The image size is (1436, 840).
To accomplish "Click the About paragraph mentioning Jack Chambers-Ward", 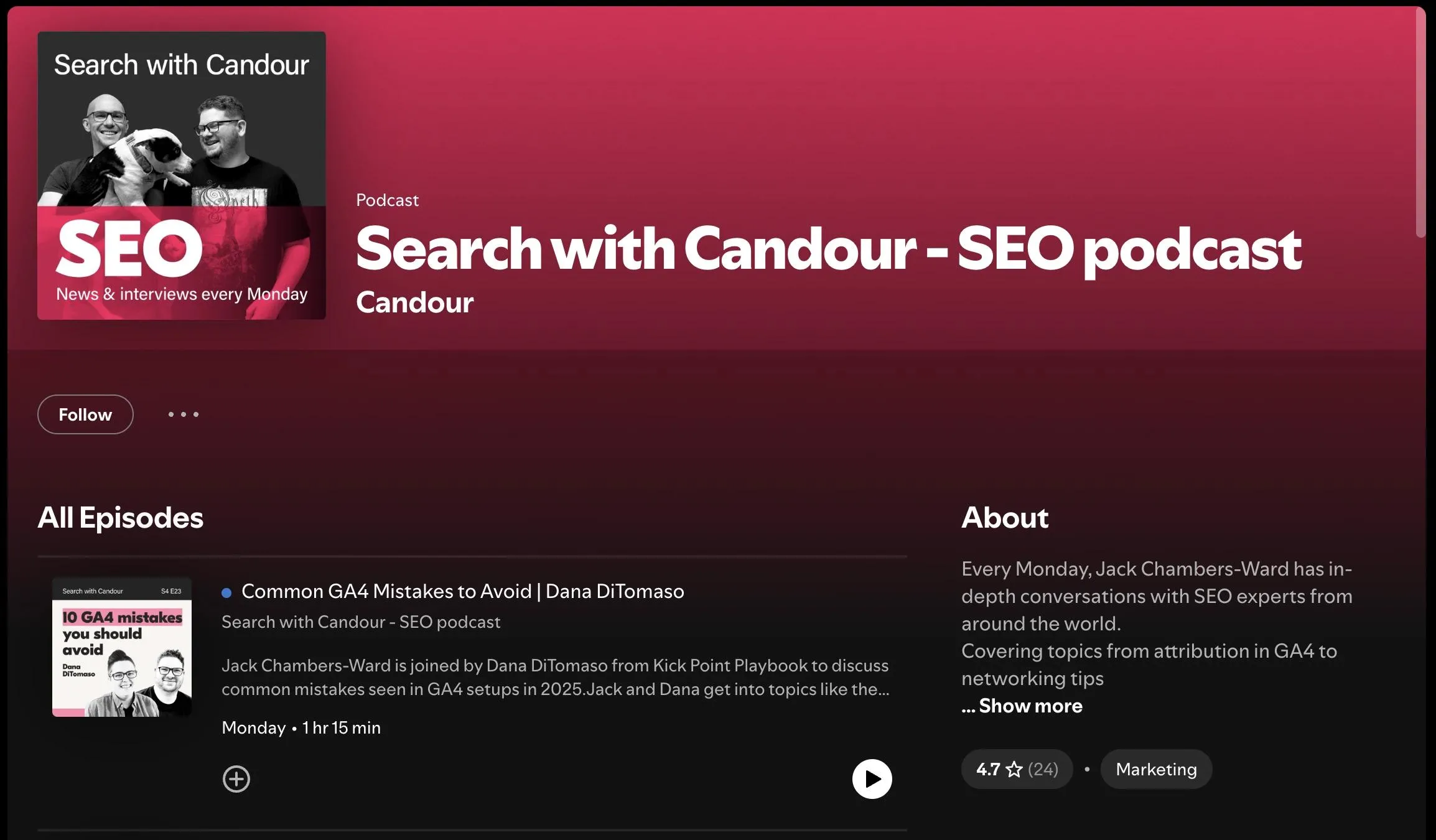I will (1157, 623).
